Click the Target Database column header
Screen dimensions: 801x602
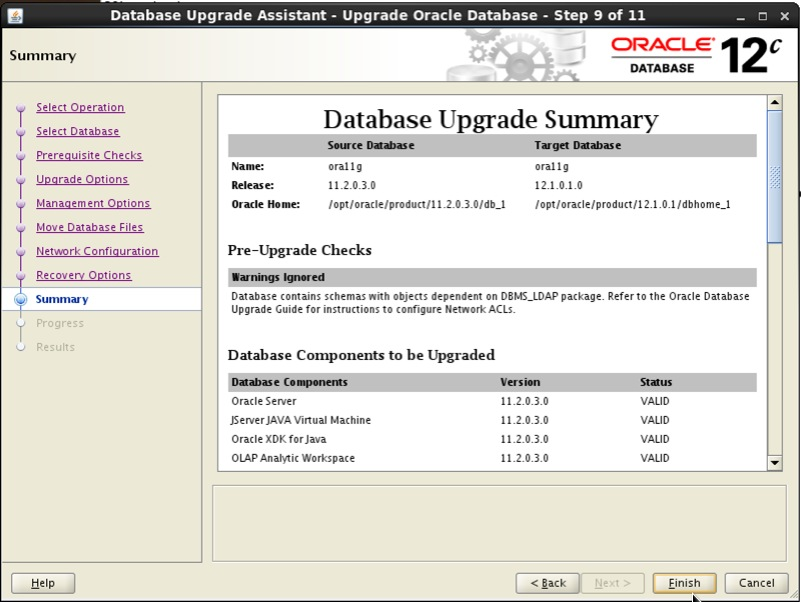click(x=578, y=146)
